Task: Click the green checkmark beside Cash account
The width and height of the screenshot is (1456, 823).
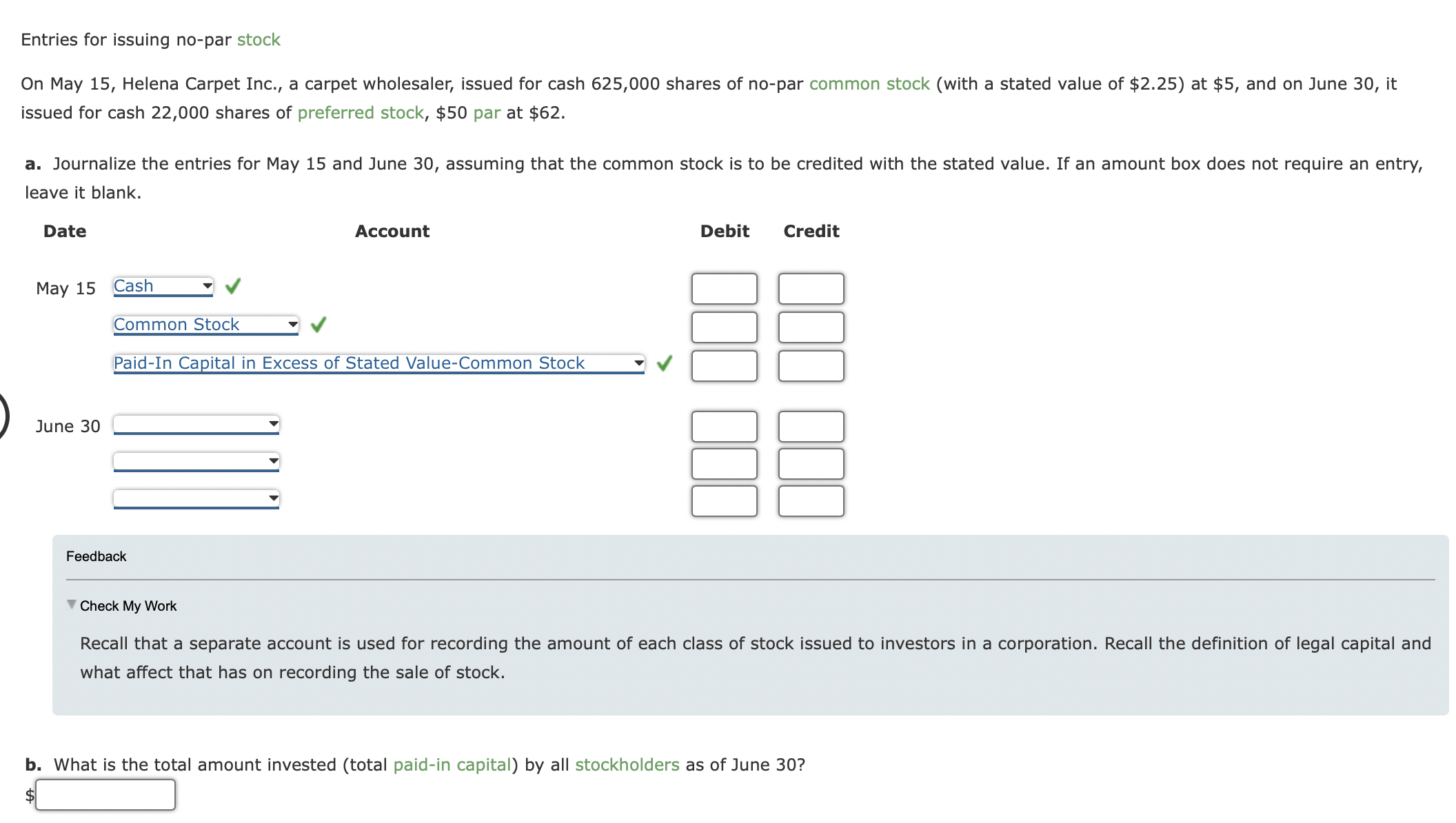Action: (x=232, y=287)
